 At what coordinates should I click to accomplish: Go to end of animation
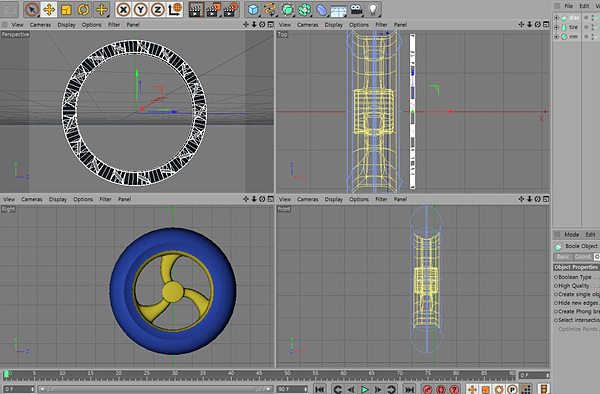point(409,389)
